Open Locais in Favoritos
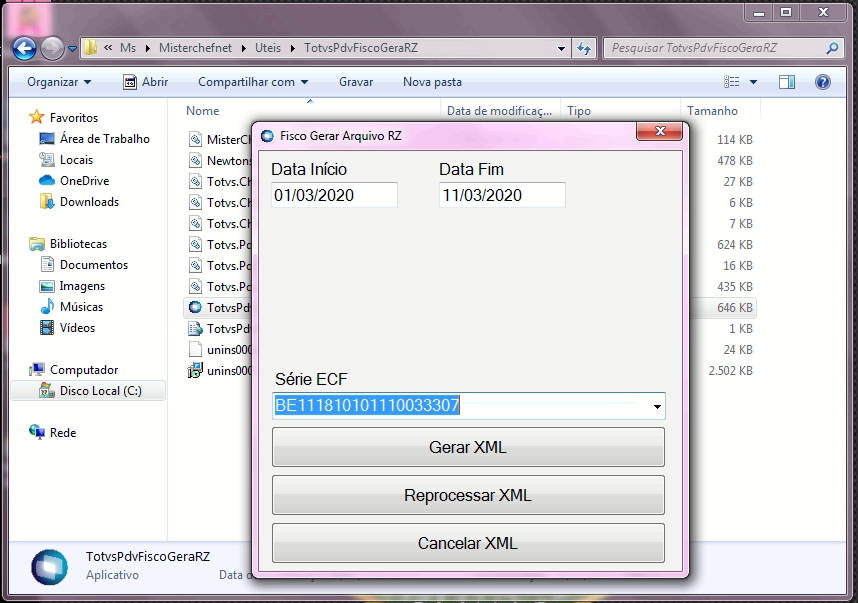858x603 pixels. pos(76,160)
